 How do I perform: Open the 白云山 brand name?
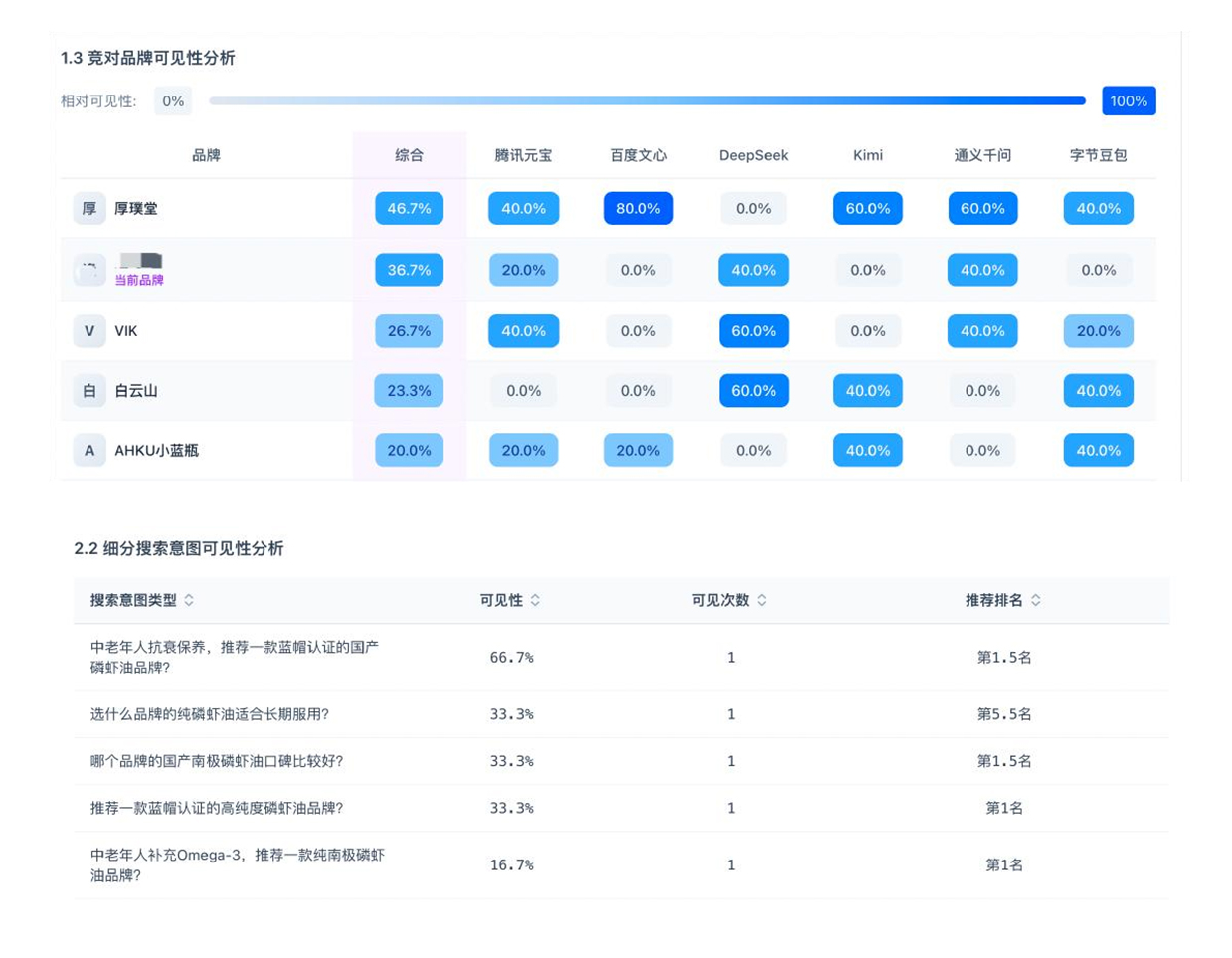pyautogui.click(x=136, y=391)
